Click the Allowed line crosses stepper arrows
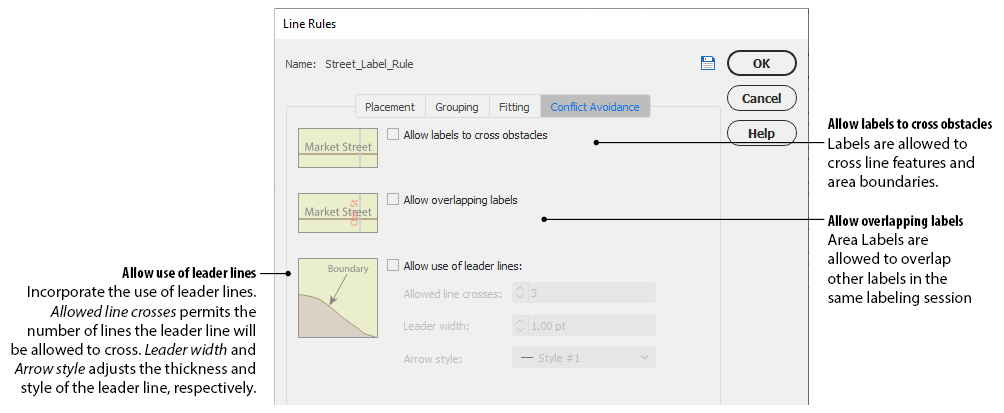The width and height of the screenshot is (1004, 413). coord(519,293)
